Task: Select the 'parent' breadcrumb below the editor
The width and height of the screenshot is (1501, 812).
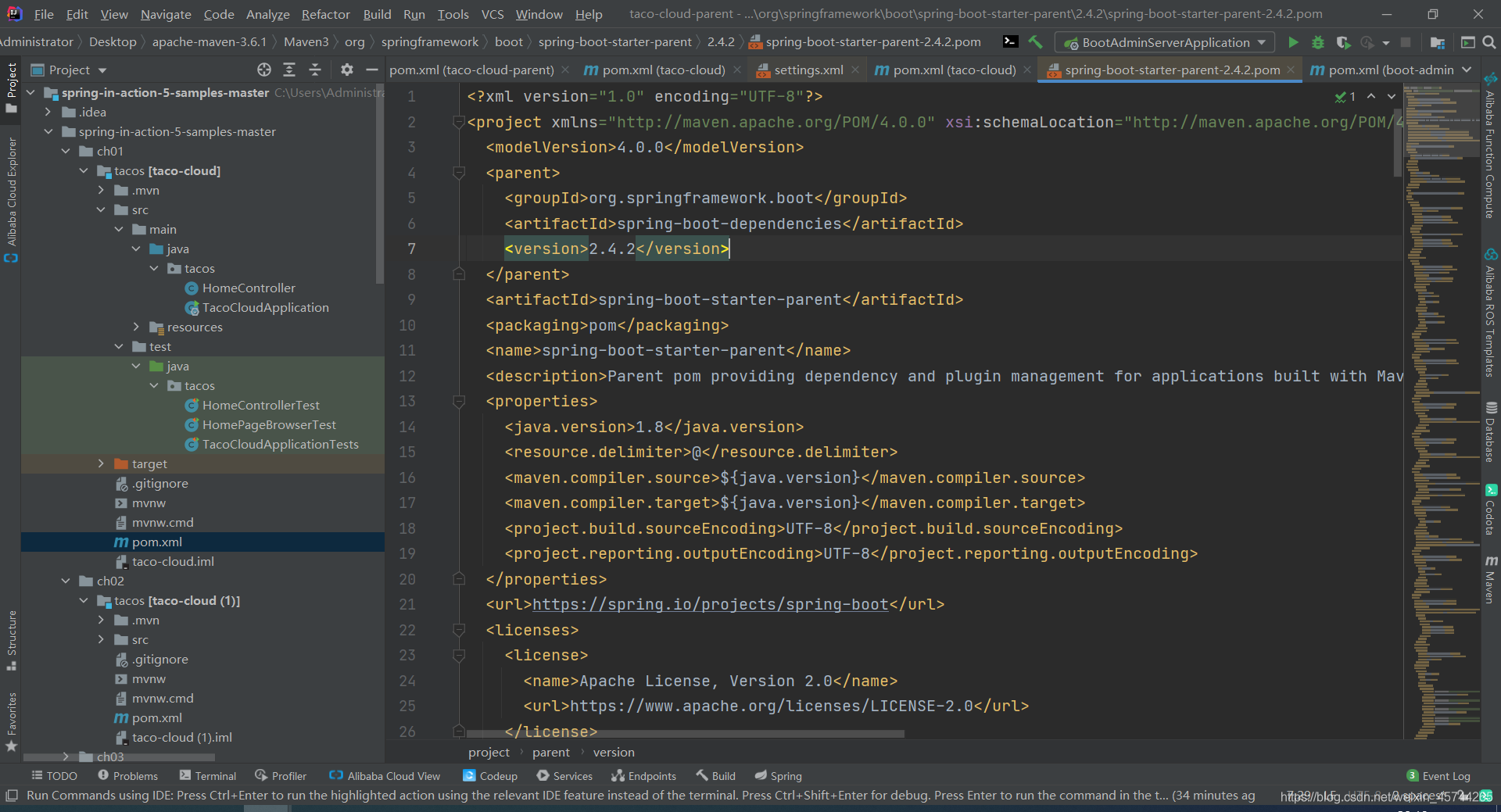Action: coord(551,753)
